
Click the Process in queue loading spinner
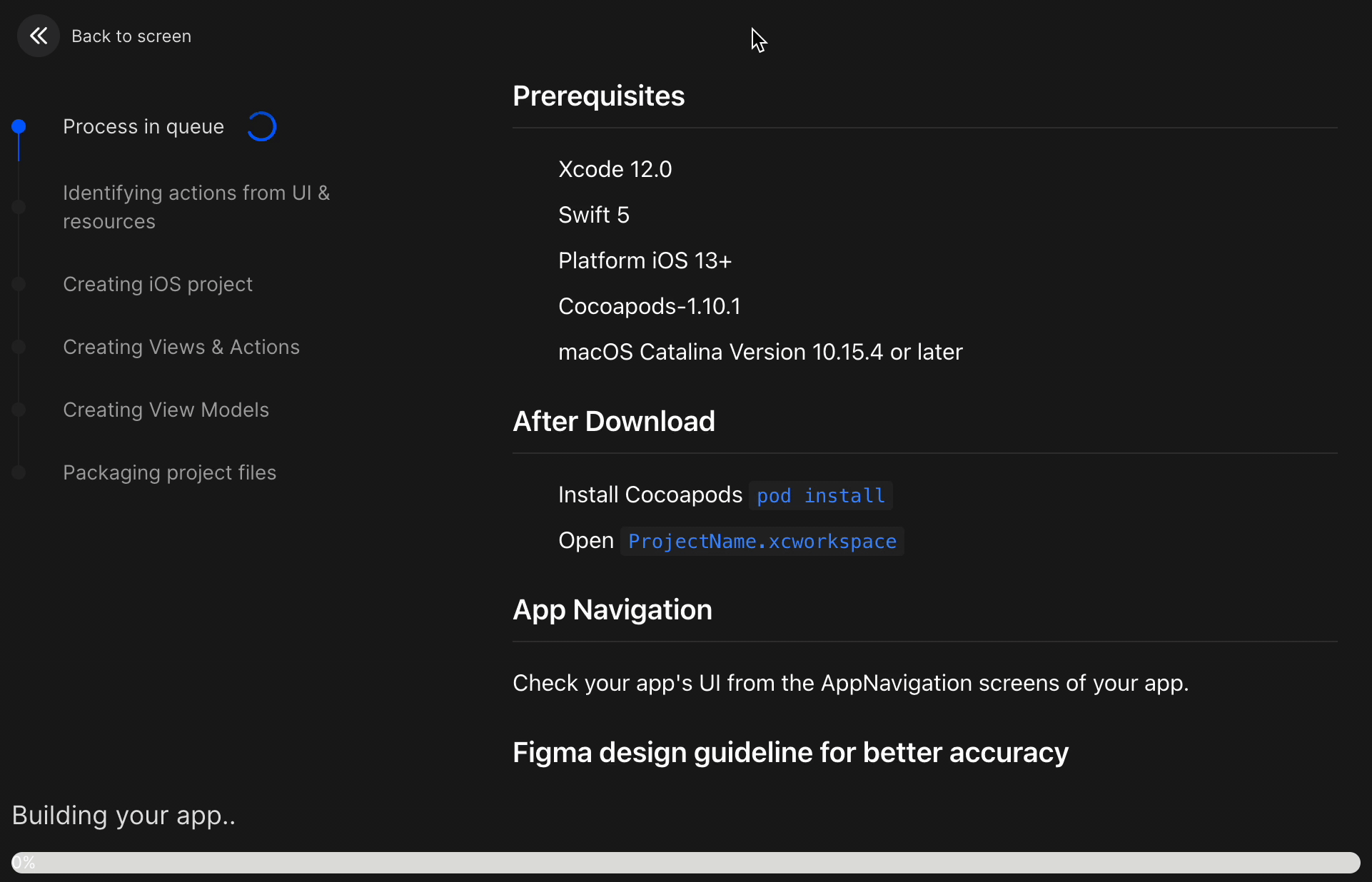261,127
